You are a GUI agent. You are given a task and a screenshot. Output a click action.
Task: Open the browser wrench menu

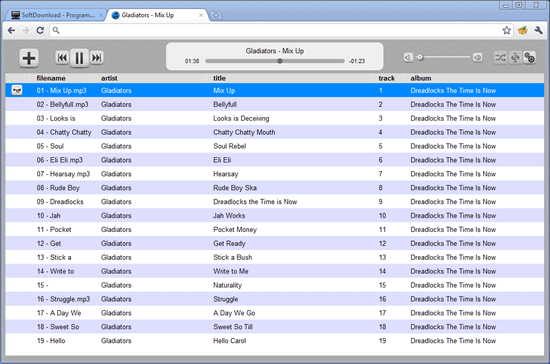click(538, 31)
